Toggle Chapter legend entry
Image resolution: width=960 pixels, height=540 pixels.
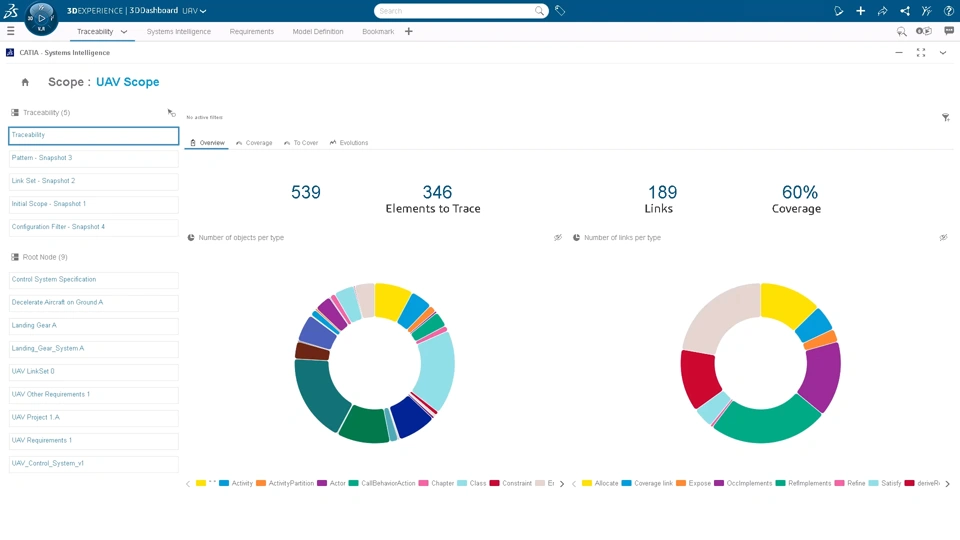click(436, 483)
